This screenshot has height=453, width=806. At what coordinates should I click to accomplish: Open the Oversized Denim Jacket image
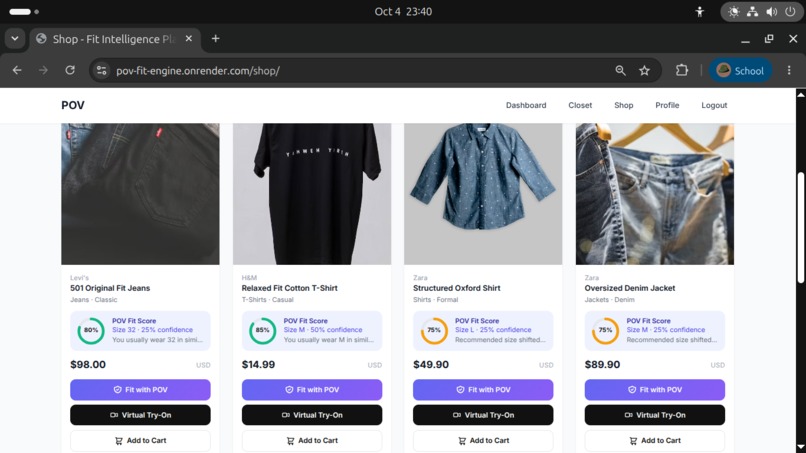[x=655, y=194]
